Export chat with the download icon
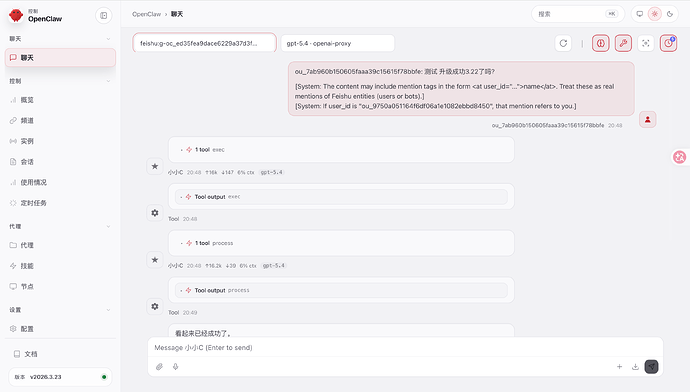690x392 pixels. [635, 366]
